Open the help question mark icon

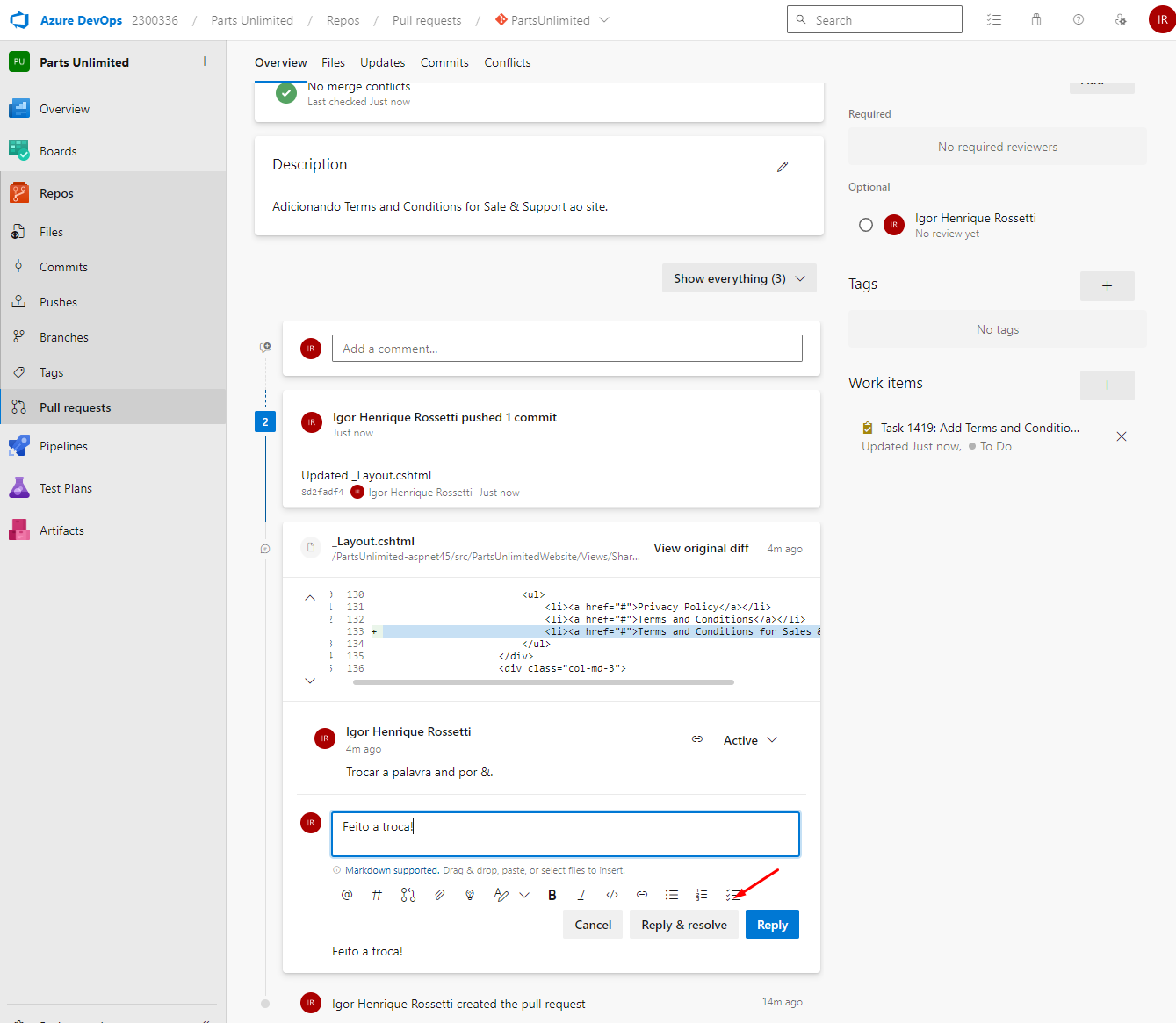coord(1079,20)
